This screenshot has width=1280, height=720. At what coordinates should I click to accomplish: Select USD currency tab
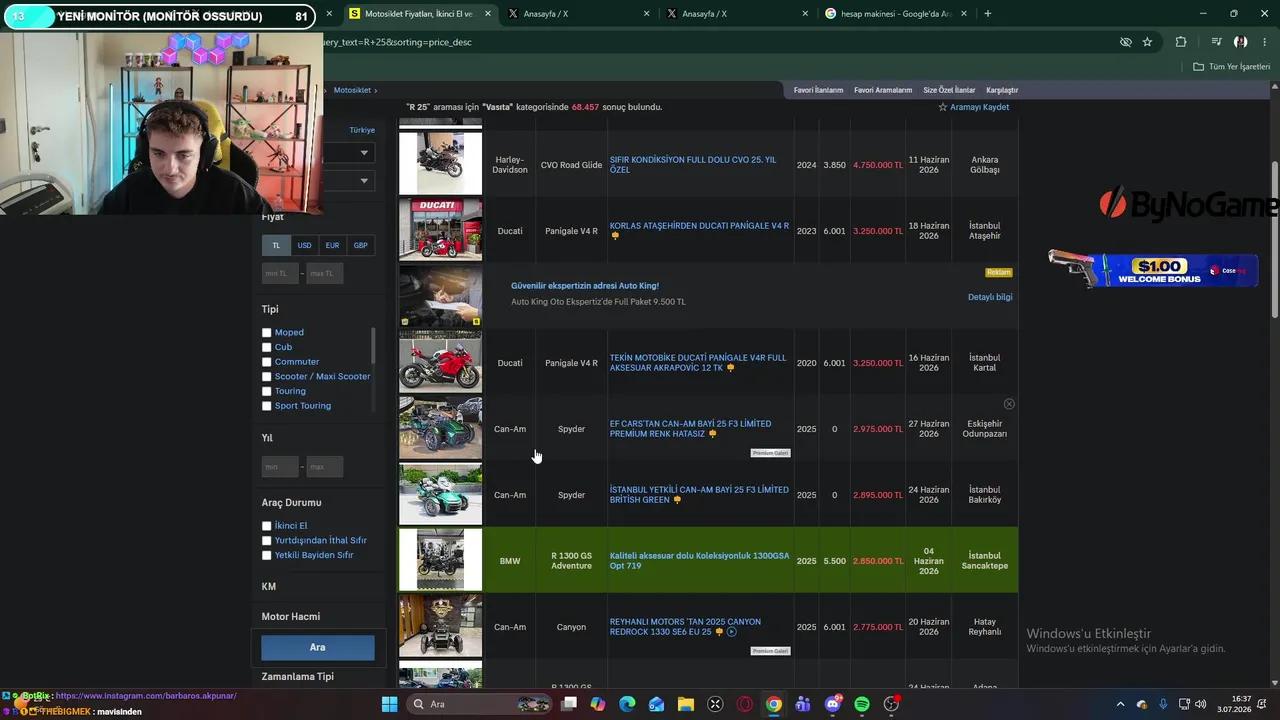304,245
